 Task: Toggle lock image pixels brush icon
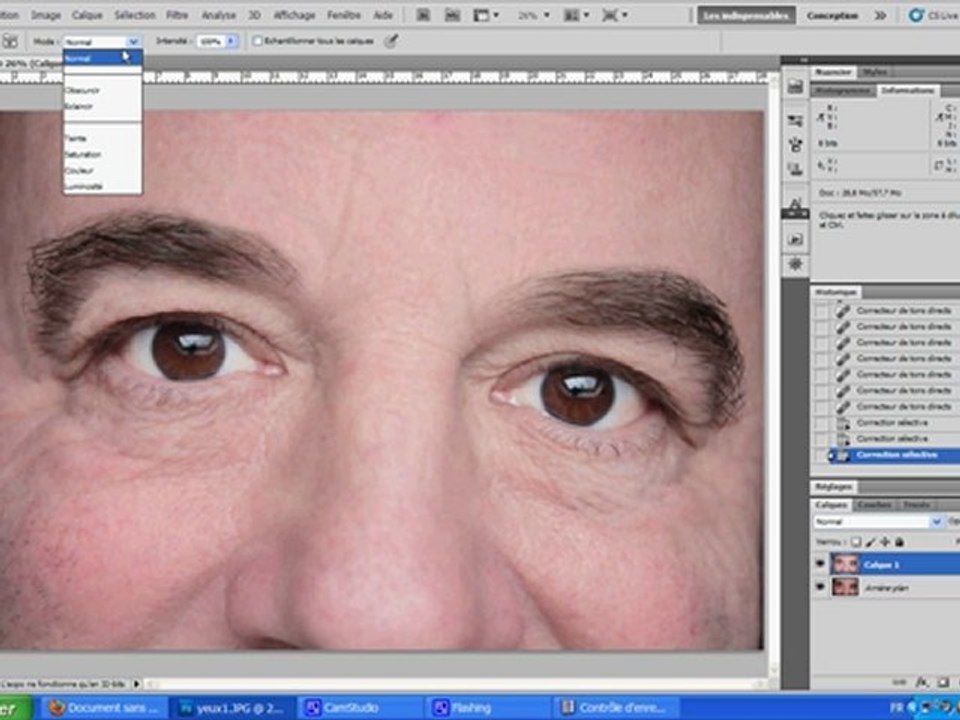(x=871, y=542)
